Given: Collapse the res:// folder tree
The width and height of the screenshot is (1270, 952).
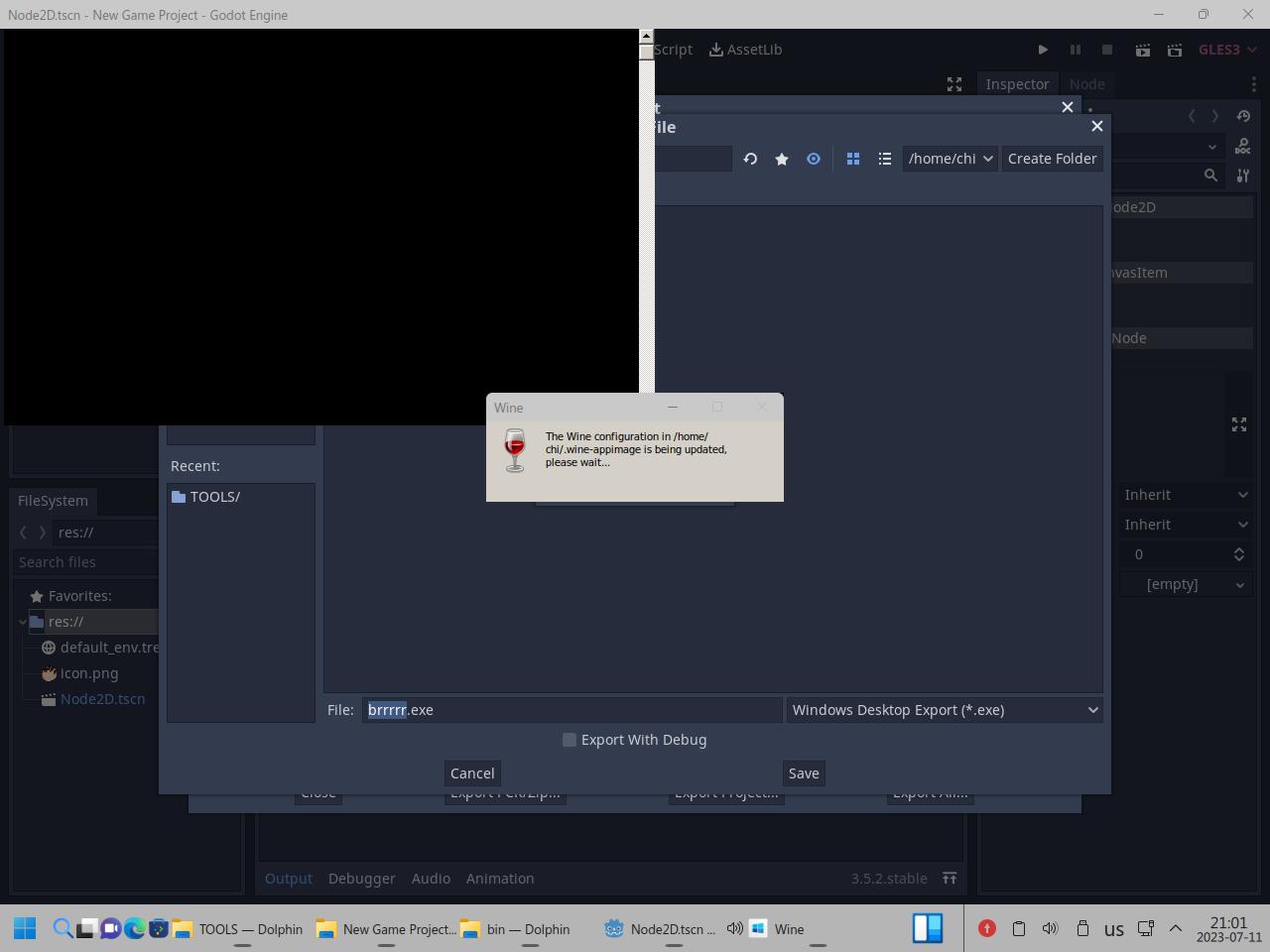Looking at the screenshot, I should pos(23,622).
